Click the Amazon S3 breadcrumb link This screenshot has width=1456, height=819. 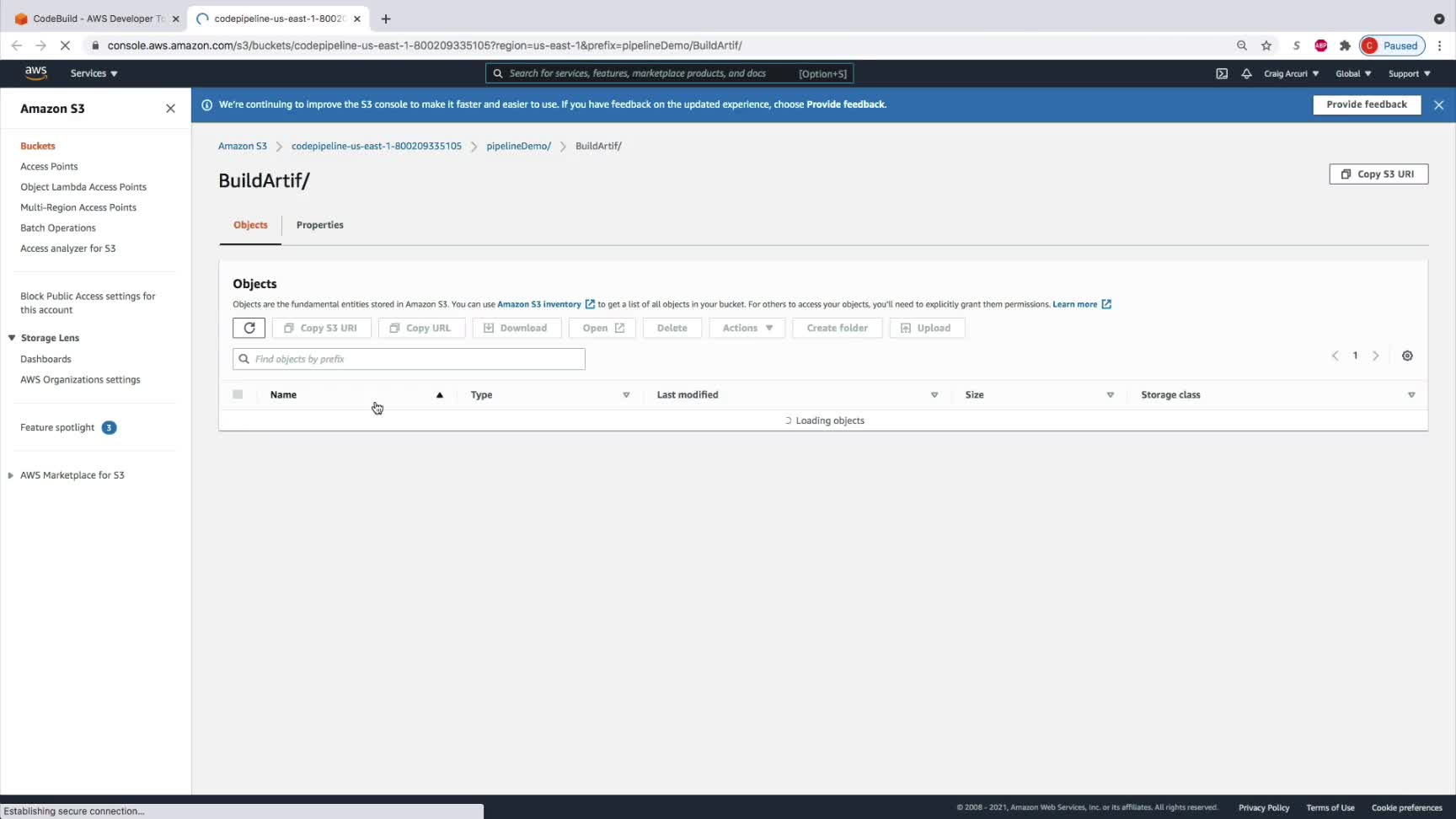pos(243,146)
